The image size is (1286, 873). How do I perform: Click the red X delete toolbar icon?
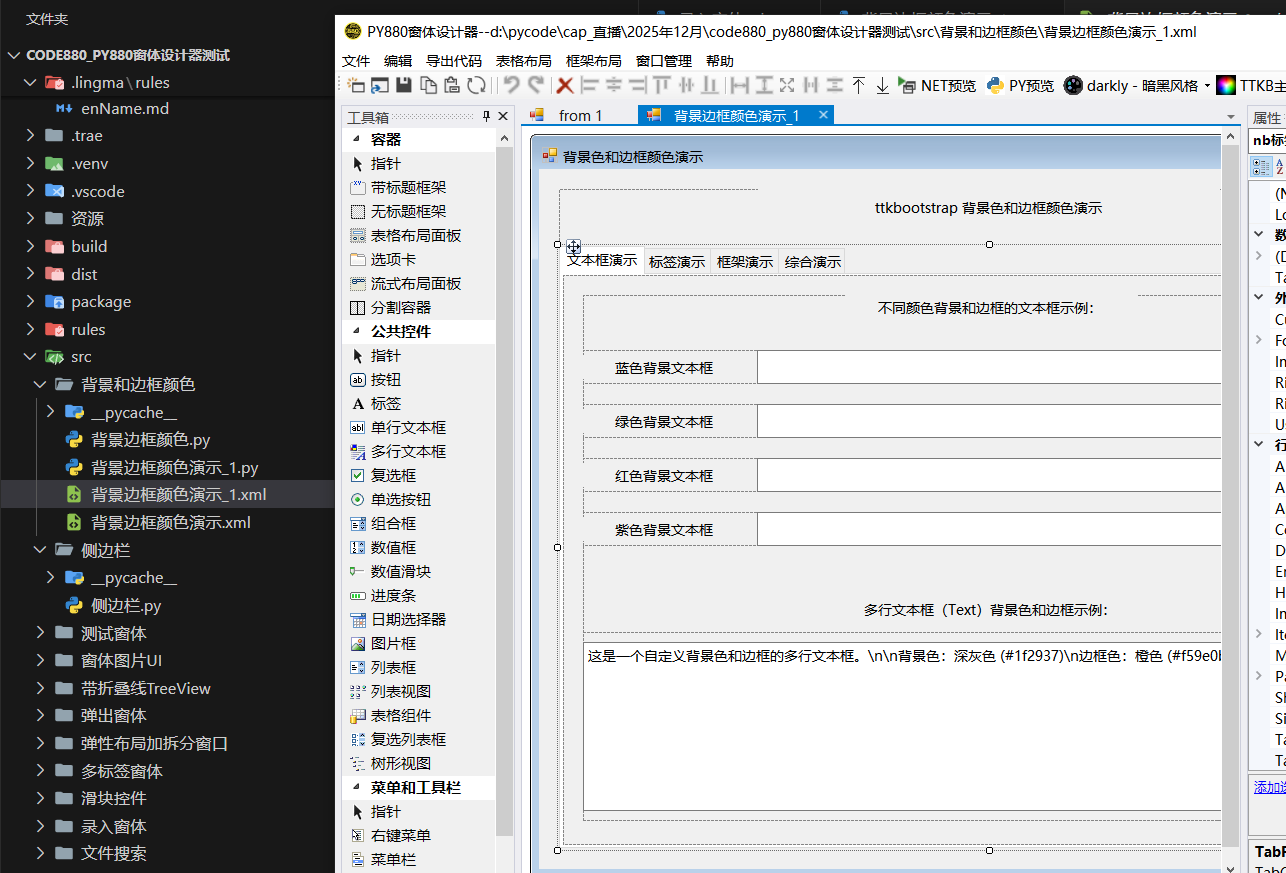click(x=563, y=86)
